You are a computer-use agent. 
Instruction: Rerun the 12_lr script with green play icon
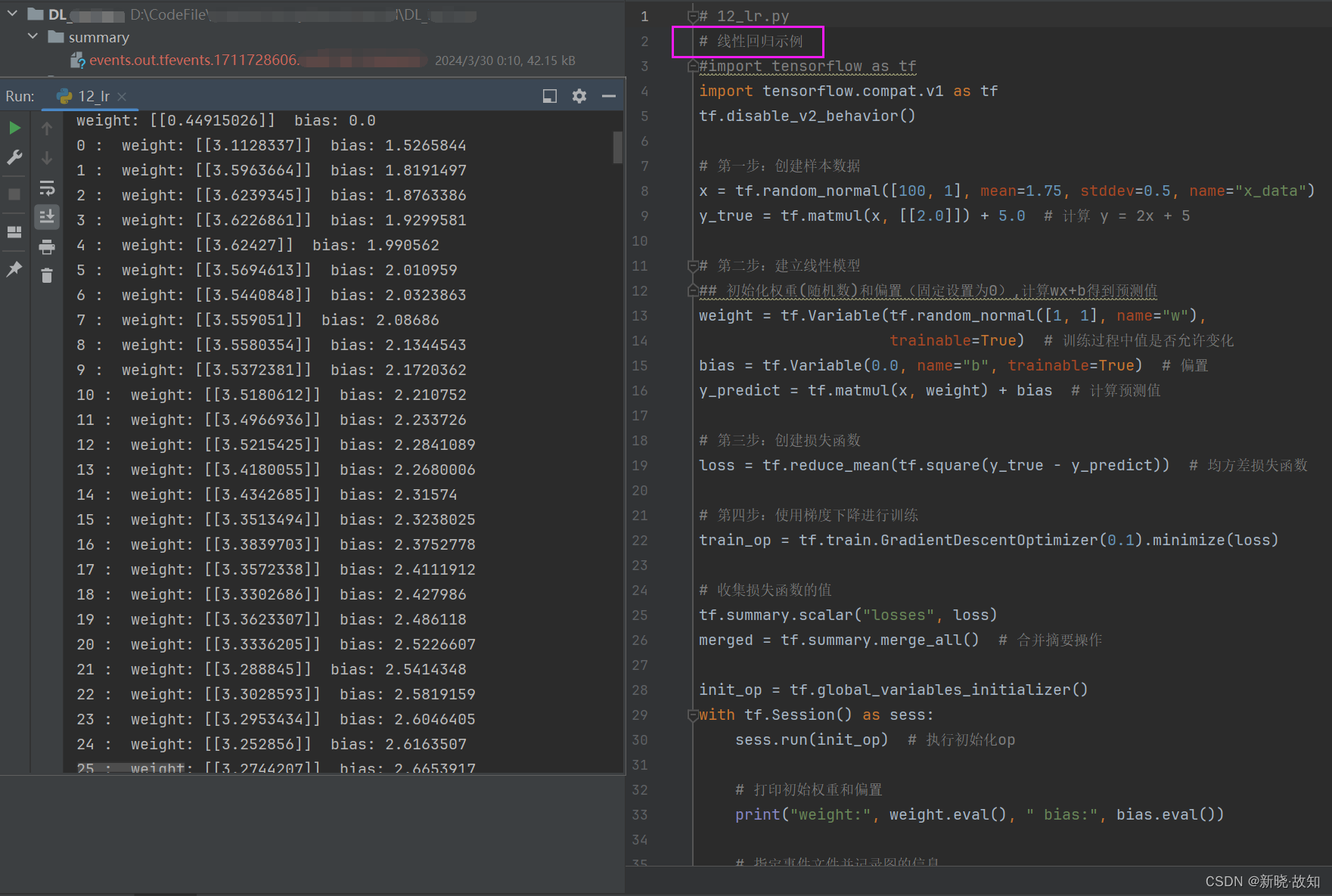tap(14, 128)
